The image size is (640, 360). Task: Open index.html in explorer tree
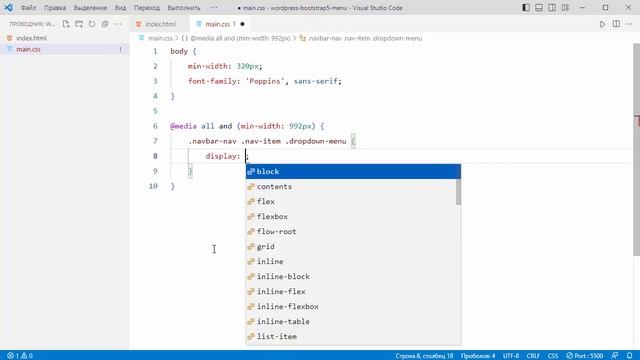click(31, 38)
